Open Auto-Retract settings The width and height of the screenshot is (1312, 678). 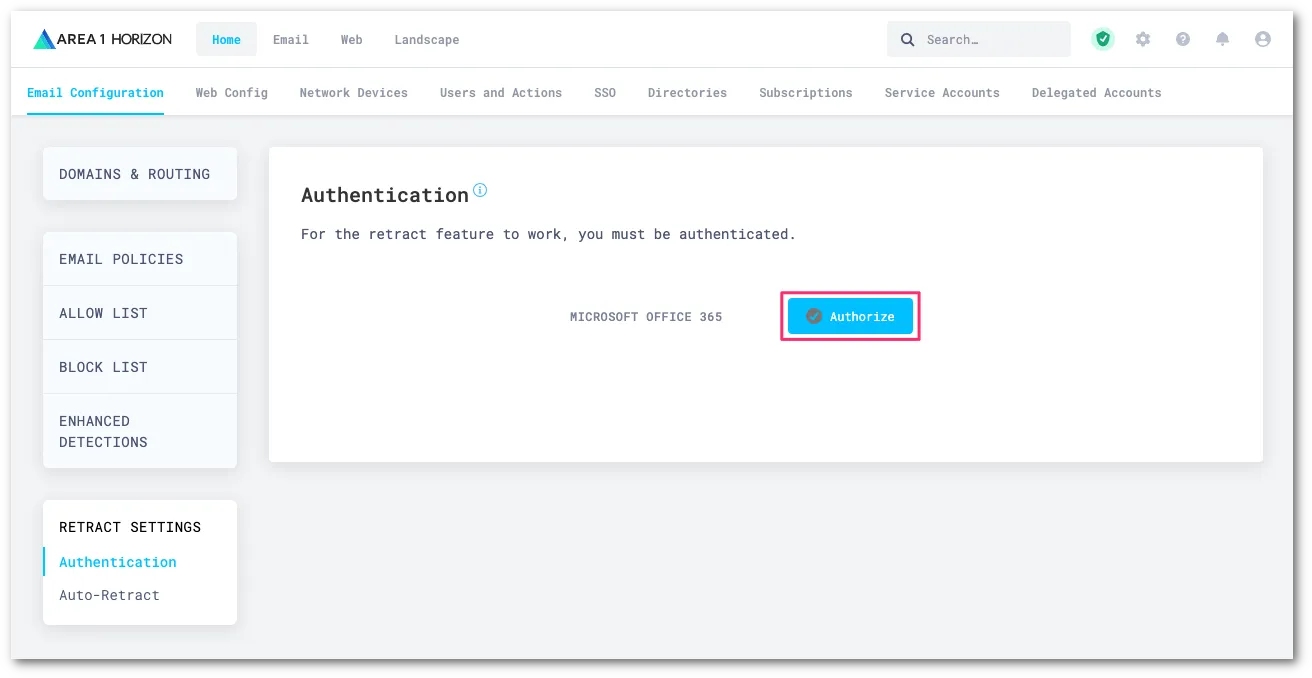point(109,595)
